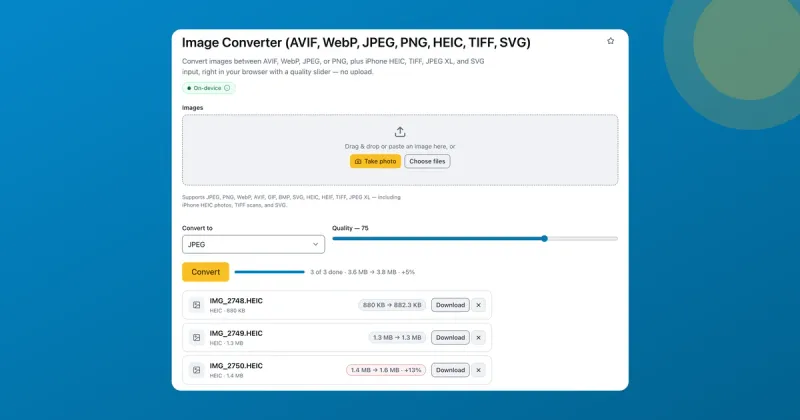The image size is (800, 420).
Task: Click the IMG_2748.HEIC file name
Action: click(236, 301)
